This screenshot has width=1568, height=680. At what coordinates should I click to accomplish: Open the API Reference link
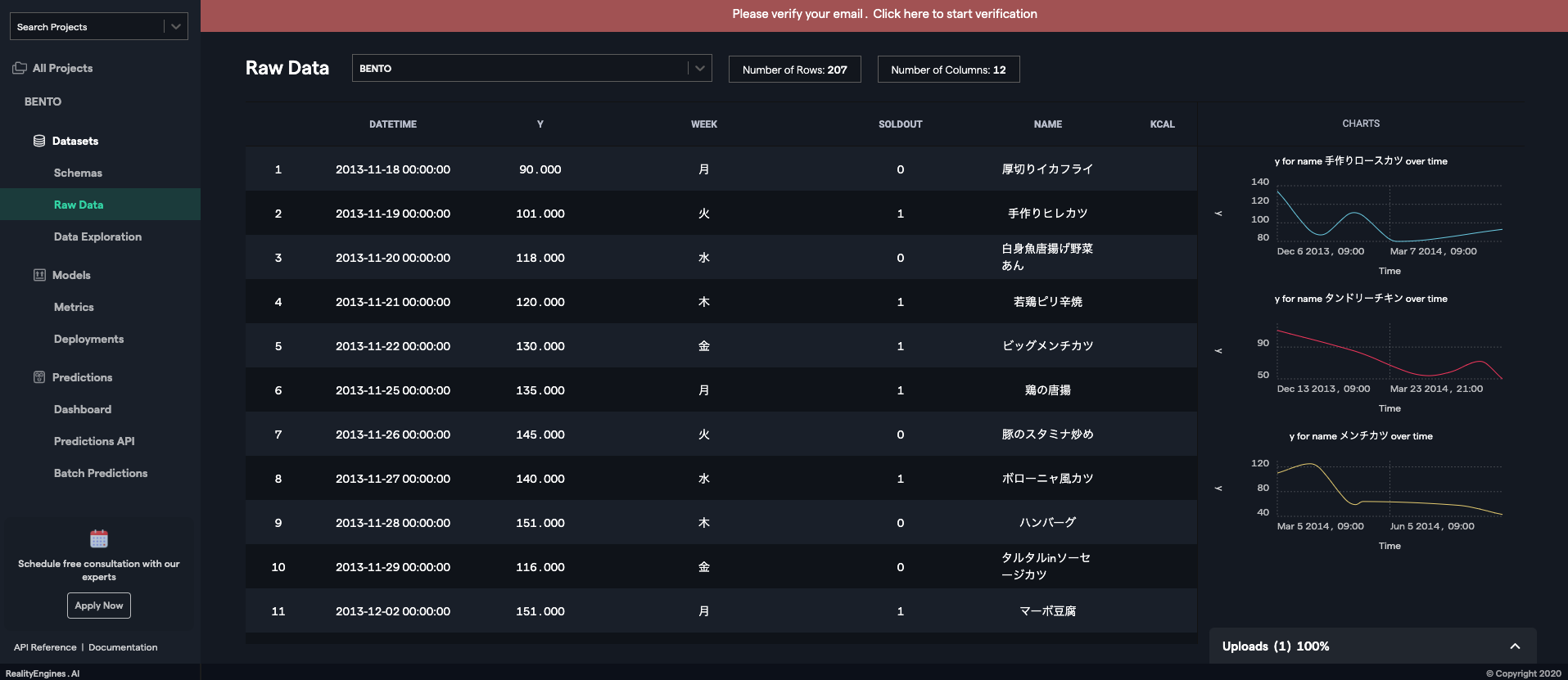(x=45, y=647)
